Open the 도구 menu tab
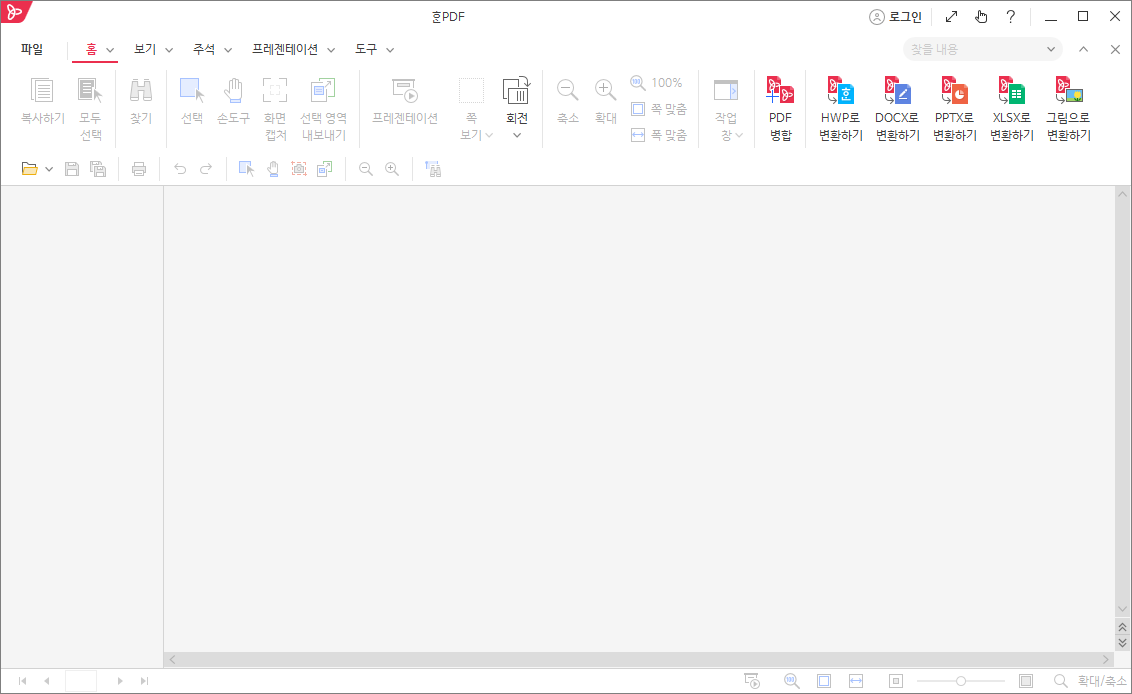 coord(366,49)
